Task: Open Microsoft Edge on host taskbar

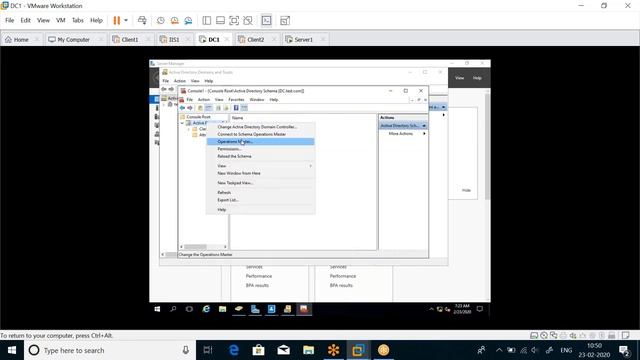Action: [x=233, y=350]
